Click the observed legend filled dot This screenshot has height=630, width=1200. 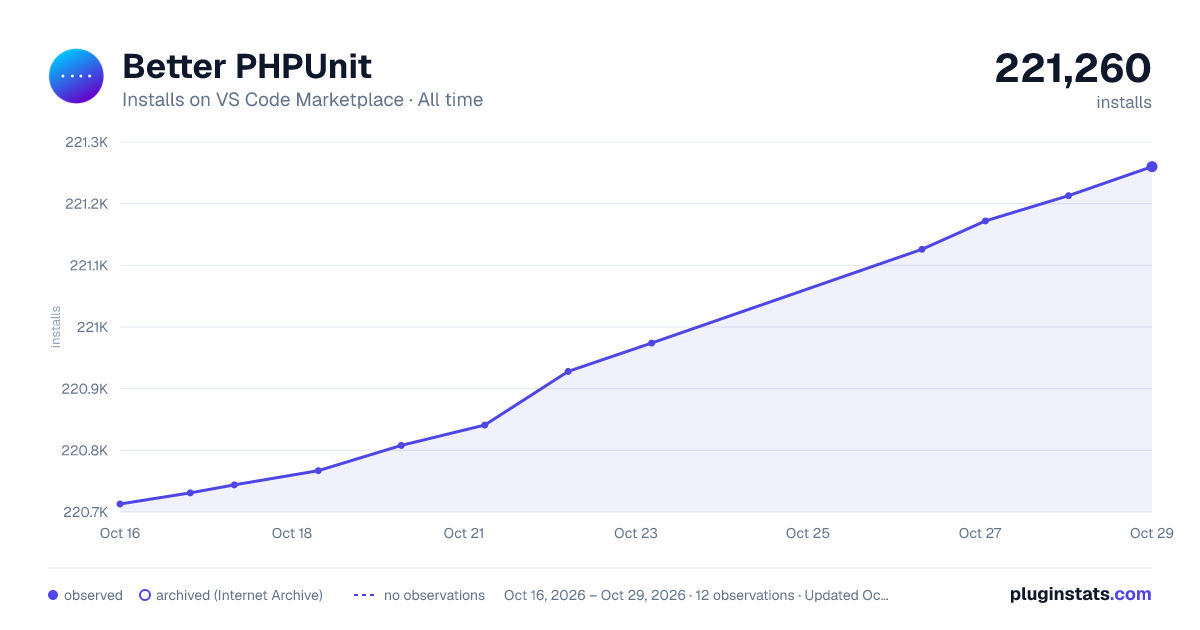[x=53, y=595]
